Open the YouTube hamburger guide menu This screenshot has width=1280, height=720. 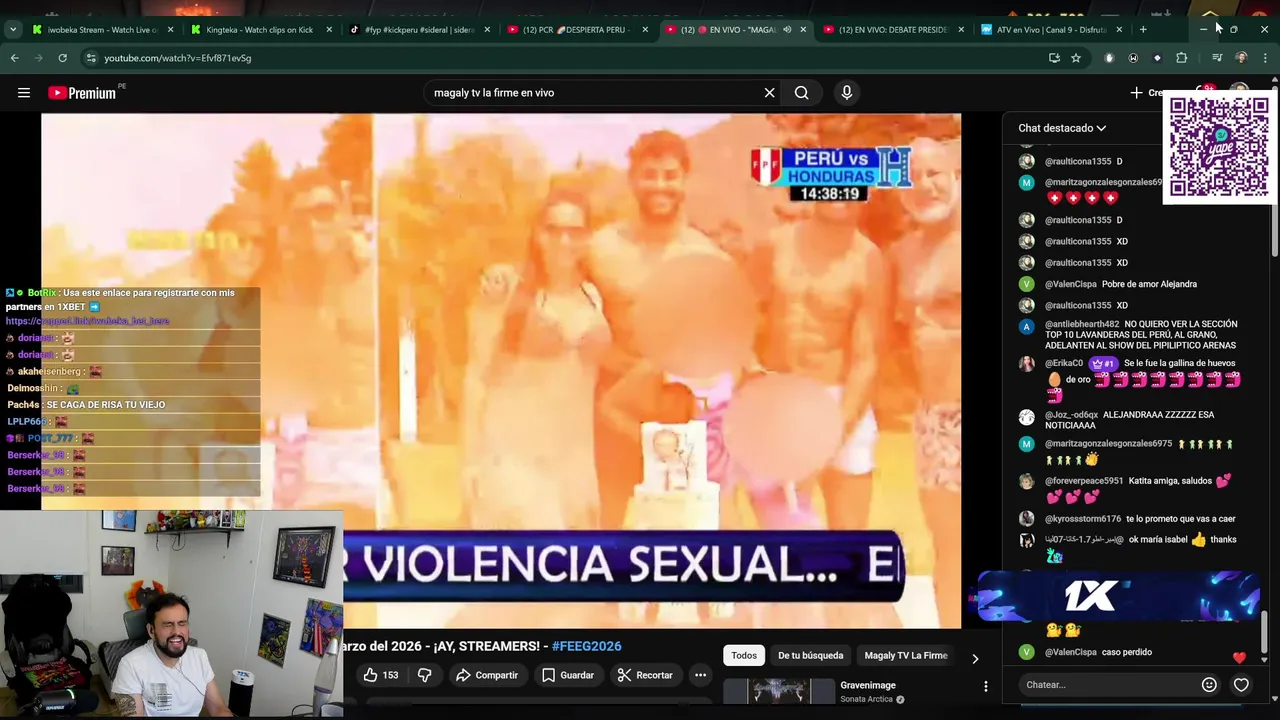click(24, 93)
